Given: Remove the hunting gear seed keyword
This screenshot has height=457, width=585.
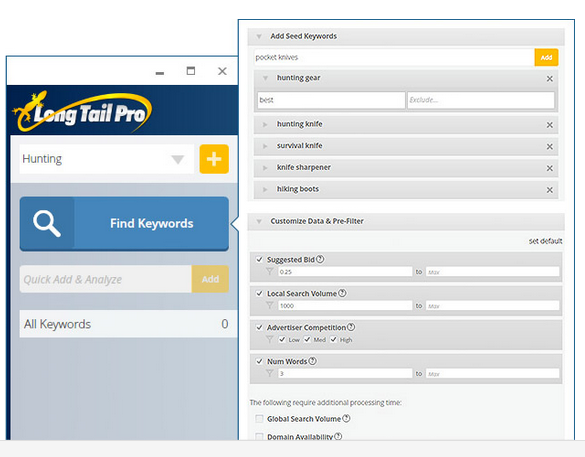Looking at the screenshot, I should [x=550, y=79].
